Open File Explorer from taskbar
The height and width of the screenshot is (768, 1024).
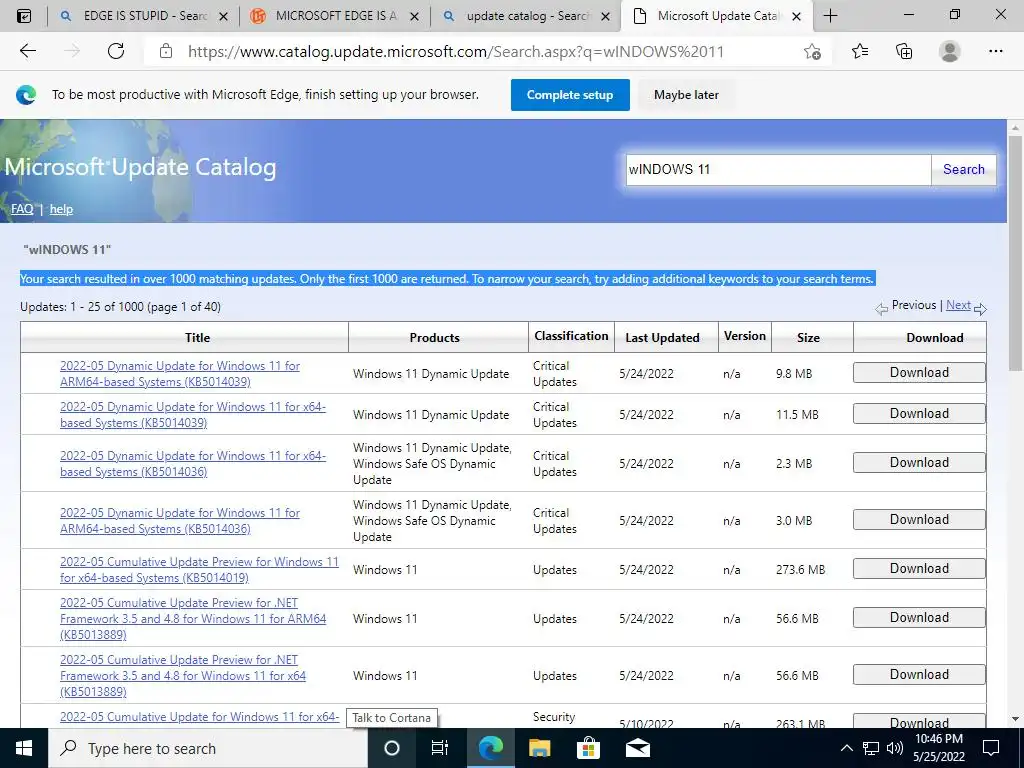(x=539, y=748)
